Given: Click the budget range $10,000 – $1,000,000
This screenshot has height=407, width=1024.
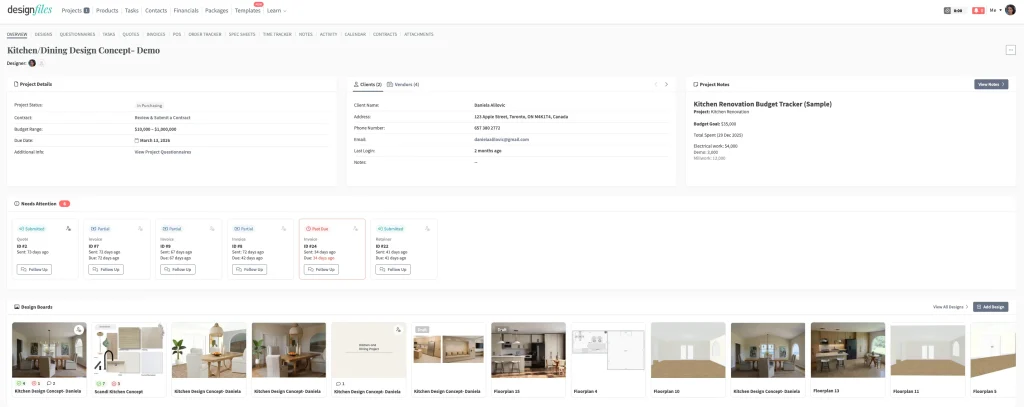Looking at the screenshot, I should [155, 129].
